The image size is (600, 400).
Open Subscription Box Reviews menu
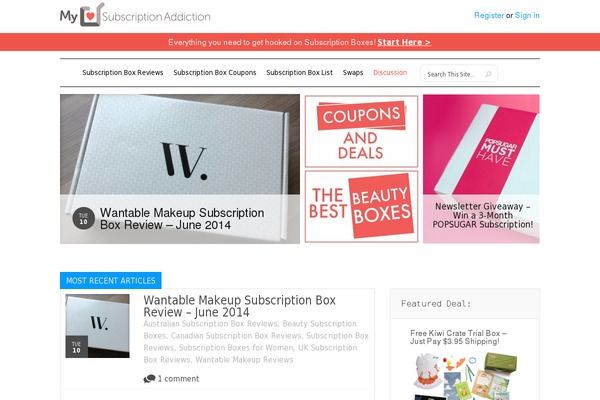tap(122, 73)
